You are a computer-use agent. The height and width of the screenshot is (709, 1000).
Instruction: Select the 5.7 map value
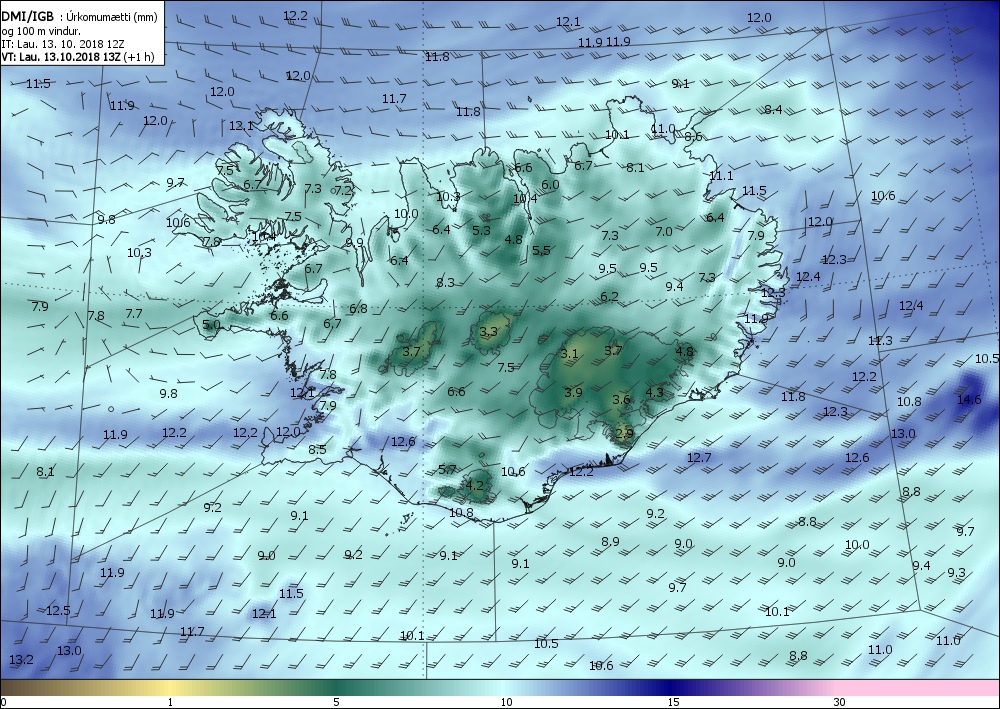pyautogui.click(x=448, y=470)
